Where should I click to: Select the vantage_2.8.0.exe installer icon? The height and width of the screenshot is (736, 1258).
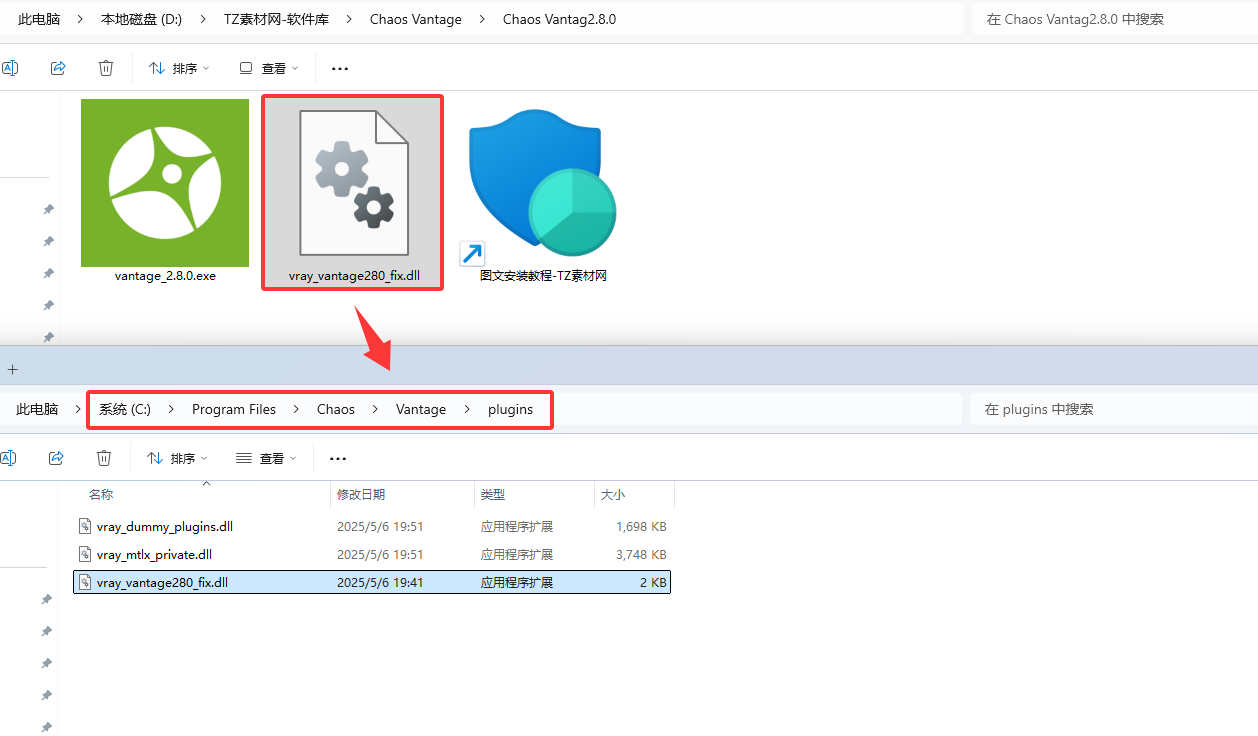click(x=165, y=183)
